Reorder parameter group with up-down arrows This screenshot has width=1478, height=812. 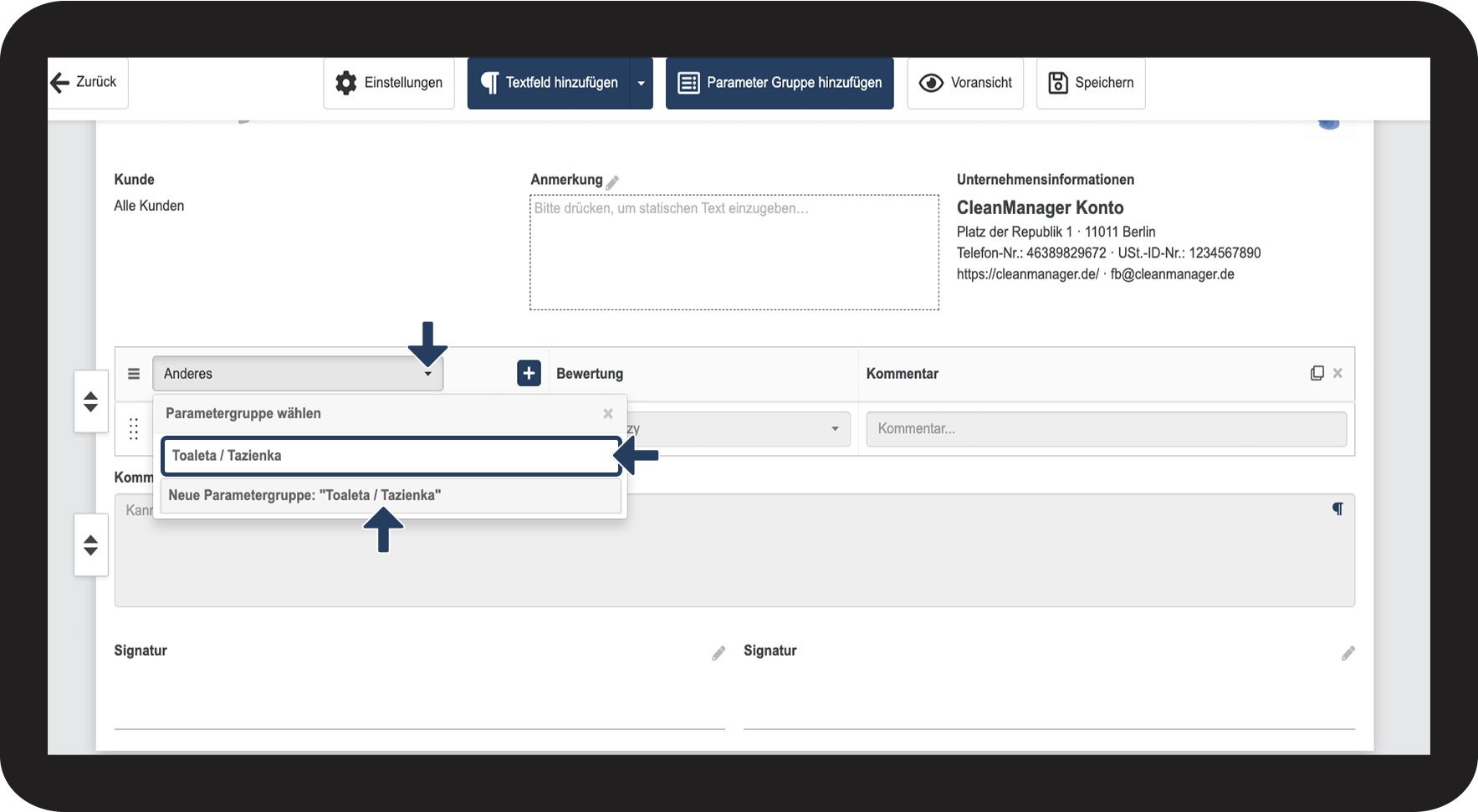(91, 401)
